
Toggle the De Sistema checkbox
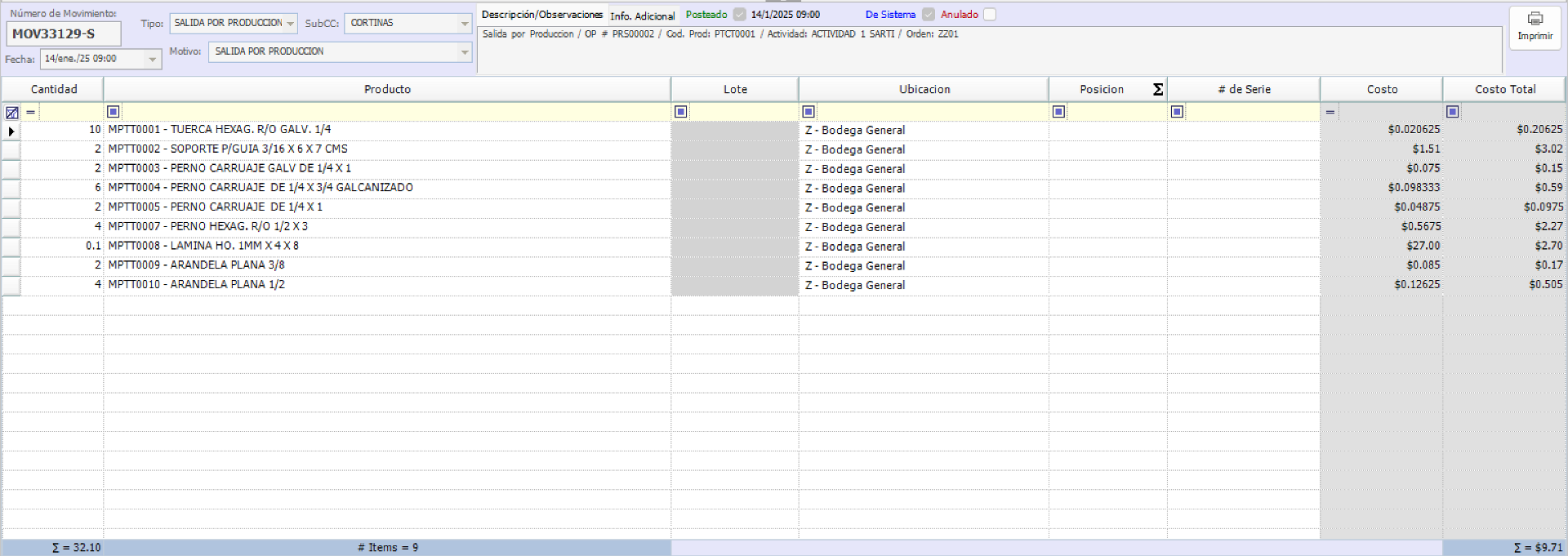(x=929, y=15)
